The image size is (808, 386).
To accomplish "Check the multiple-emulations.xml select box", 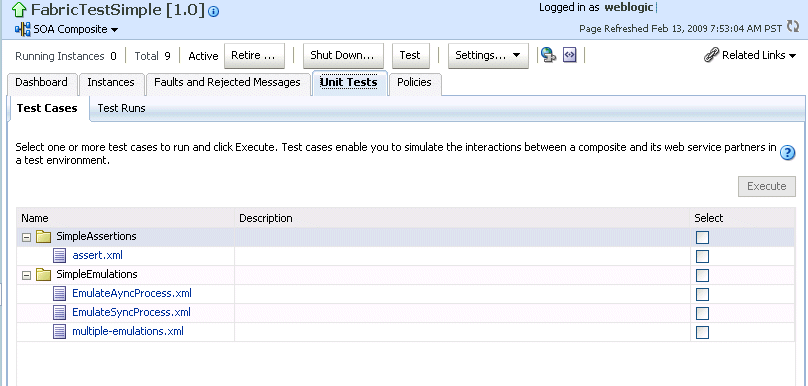I will click(702, 332).
